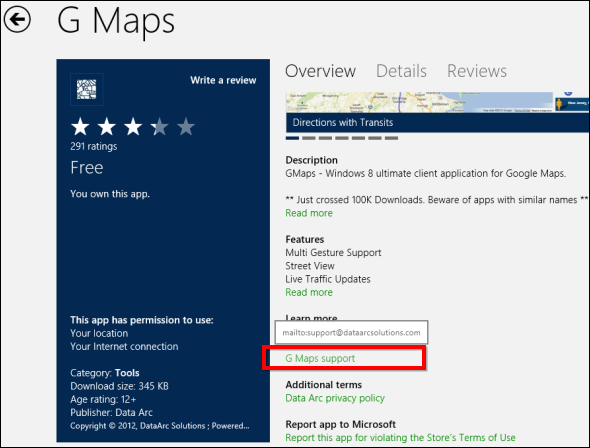Click the Your location permission entry

click(99, 333)
